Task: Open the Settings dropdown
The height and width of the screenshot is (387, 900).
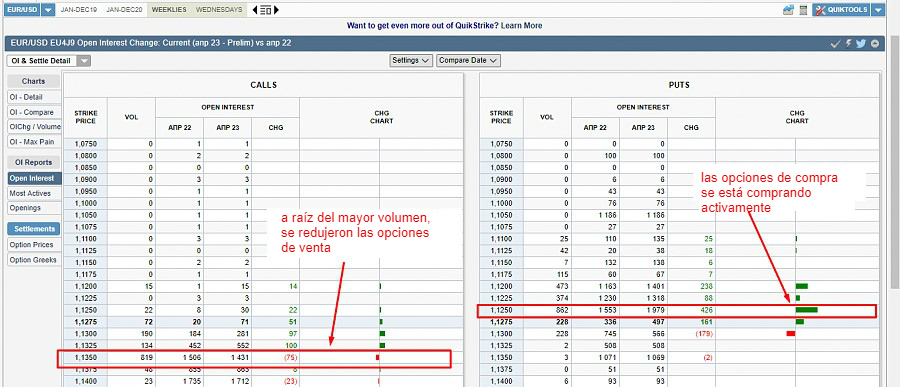Action: pyautogui.click(x=411, y=60)
